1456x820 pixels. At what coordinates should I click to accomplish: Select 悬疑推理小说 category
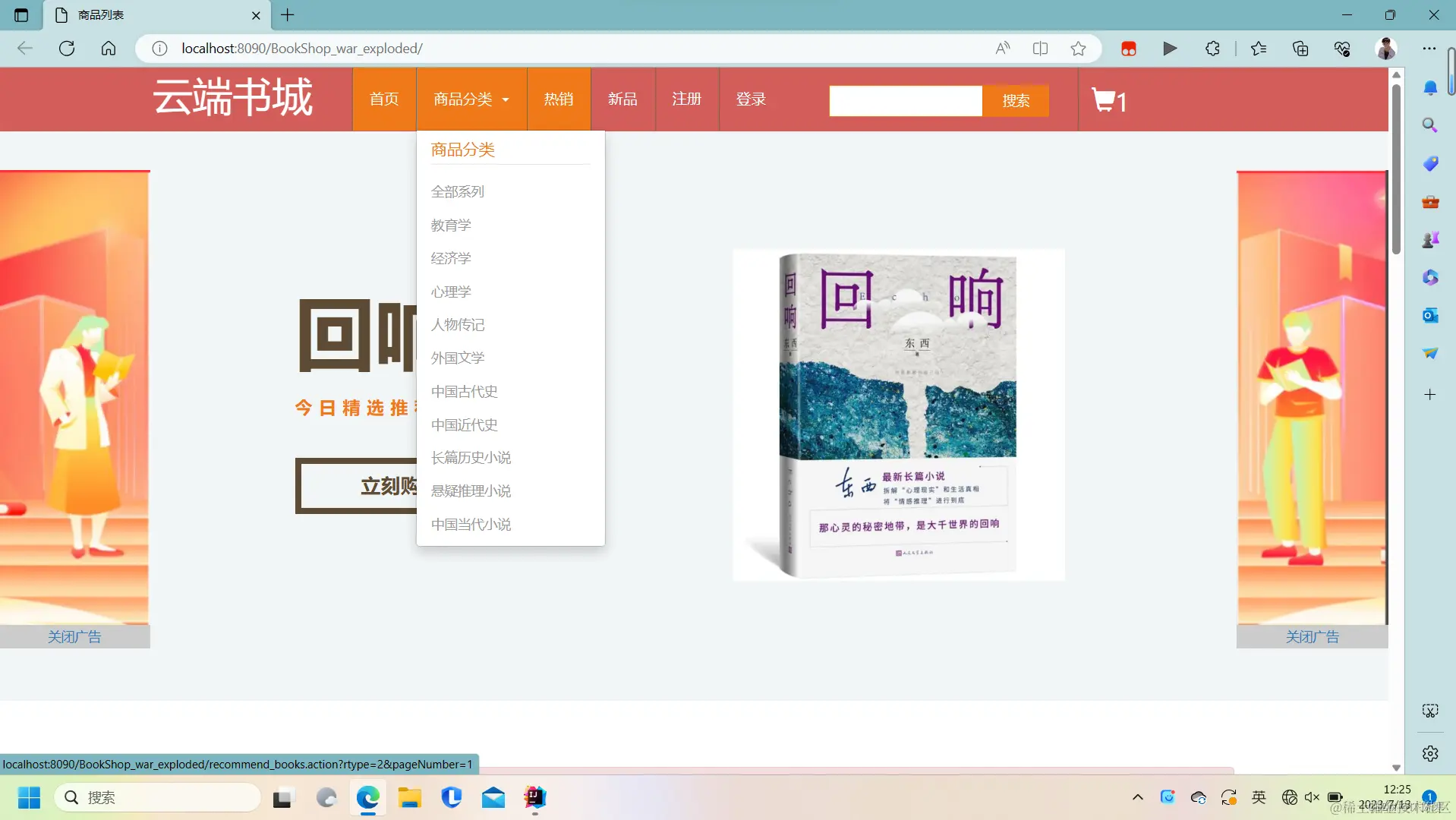[471, 491]
